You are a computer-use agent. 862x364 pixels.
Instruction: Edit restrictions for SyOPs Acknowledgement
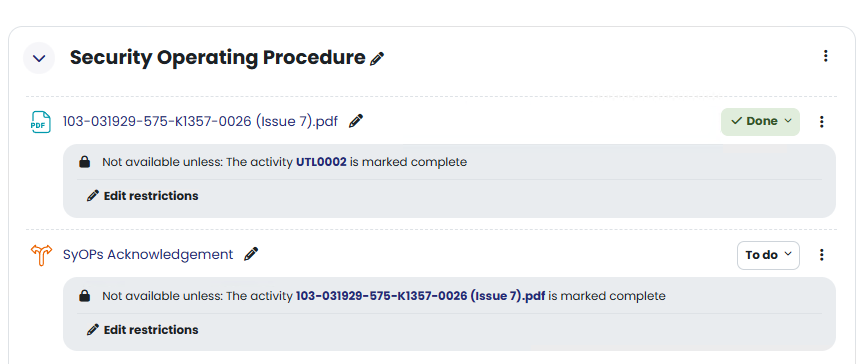(143, 330)
